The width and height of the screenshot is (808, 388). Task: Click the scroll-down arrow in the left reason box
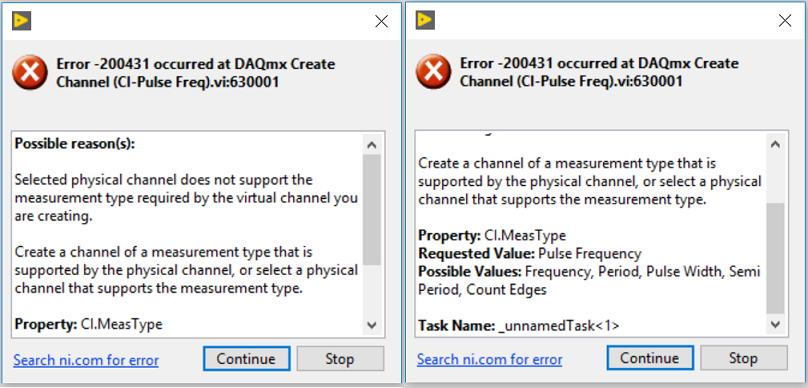point(372,325)
